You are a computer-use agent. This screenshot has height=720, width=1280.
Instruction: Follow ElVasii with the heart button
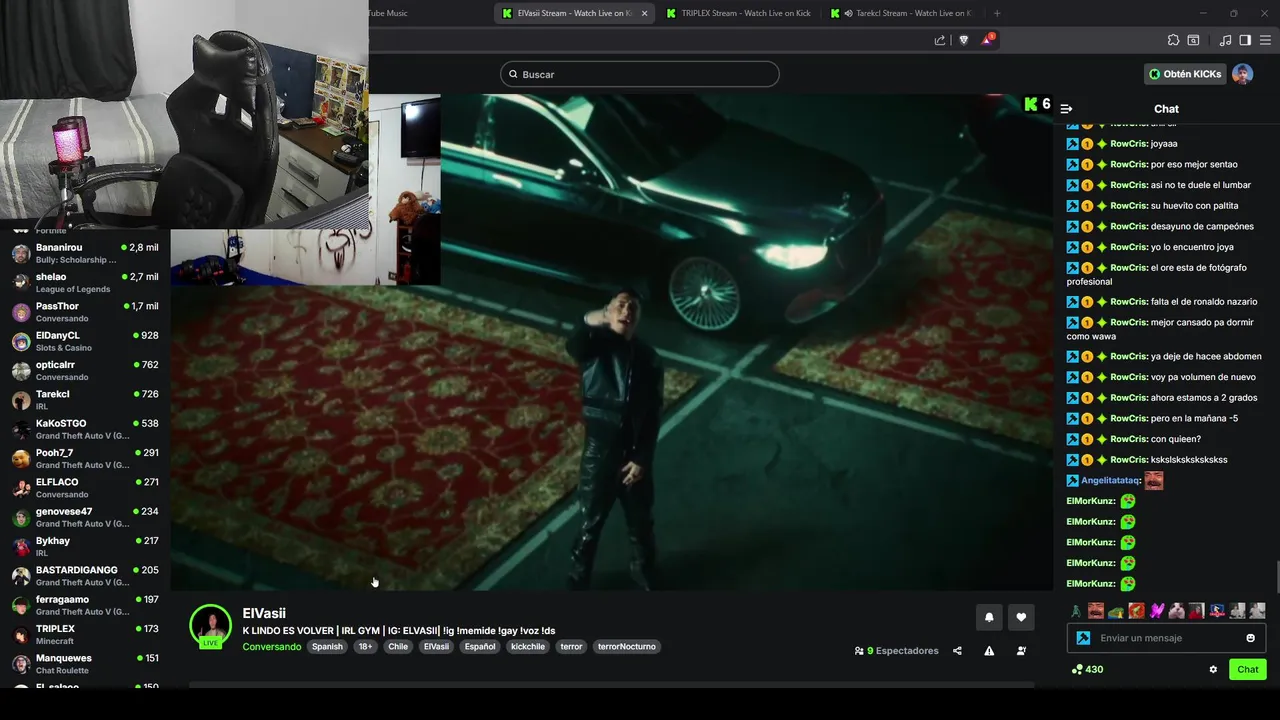(x=1021, y=618)
